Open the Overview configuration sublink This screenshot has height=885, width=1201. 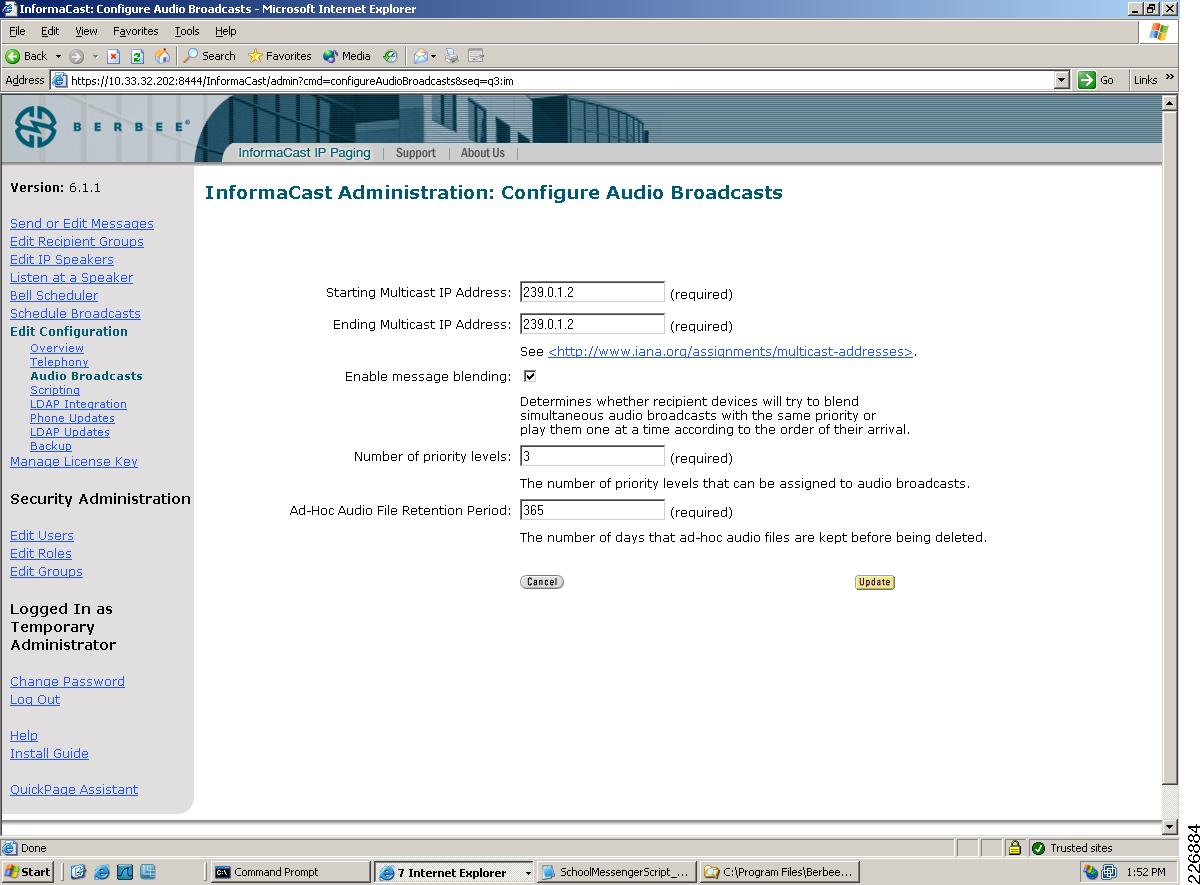click(57, 348)
